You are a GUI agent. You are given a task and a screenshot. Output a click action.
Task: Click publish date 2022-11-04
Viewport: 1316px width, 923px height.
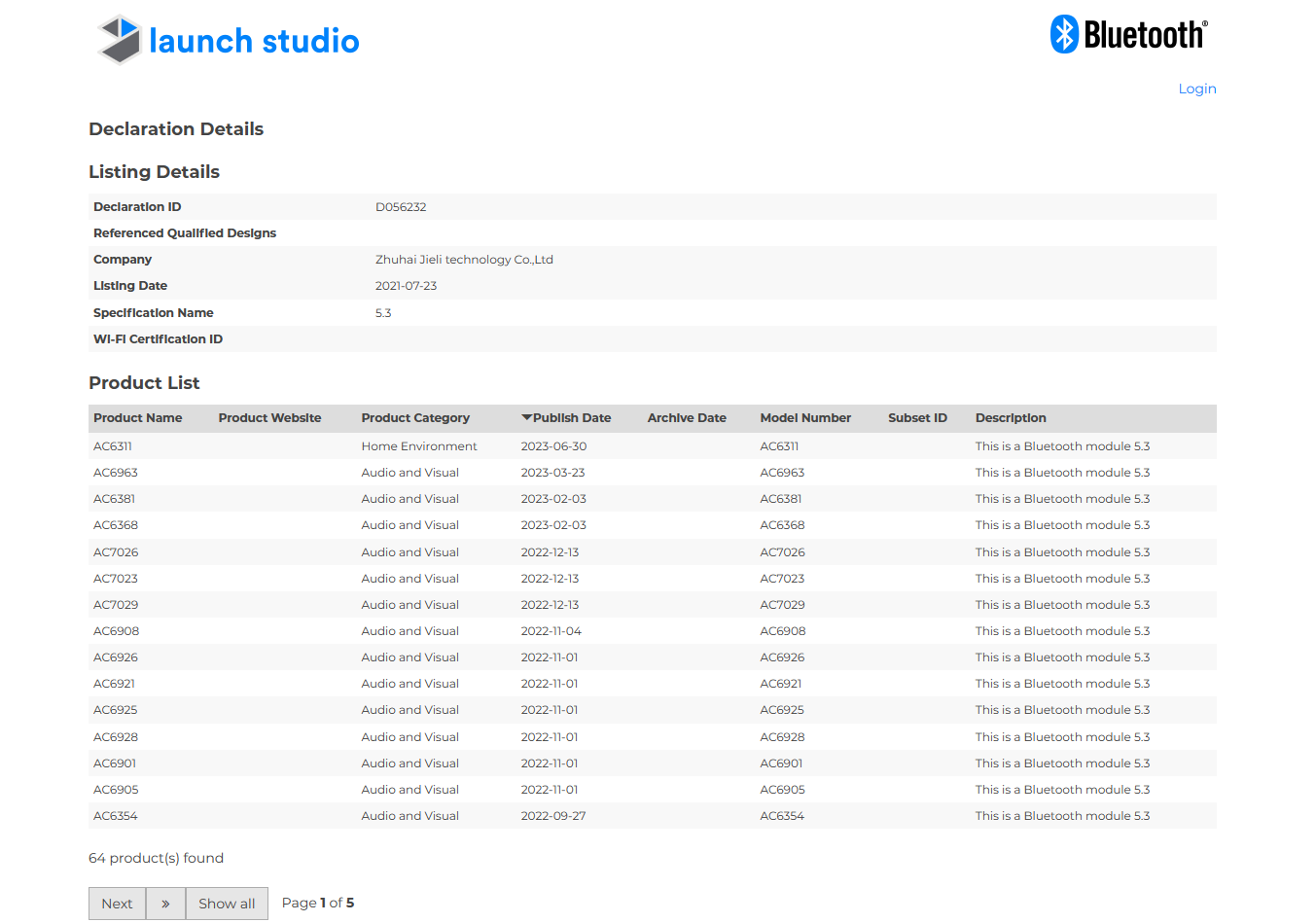point(551,631)
